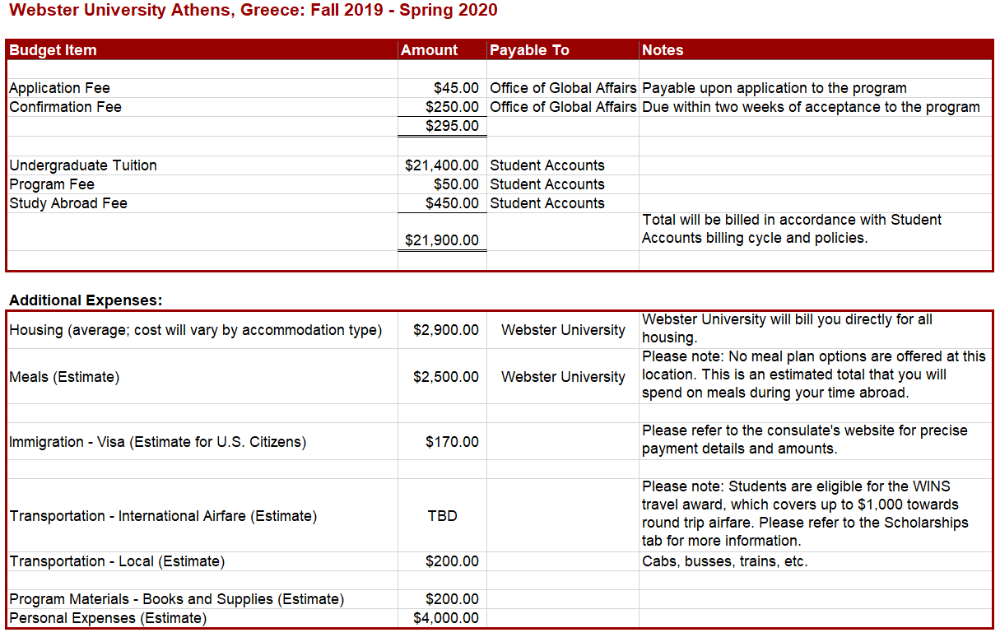Select the WINS travel award note
The height and width of the screenshot is (632, 1000).
pyautogui.click(x=805, y=513)
